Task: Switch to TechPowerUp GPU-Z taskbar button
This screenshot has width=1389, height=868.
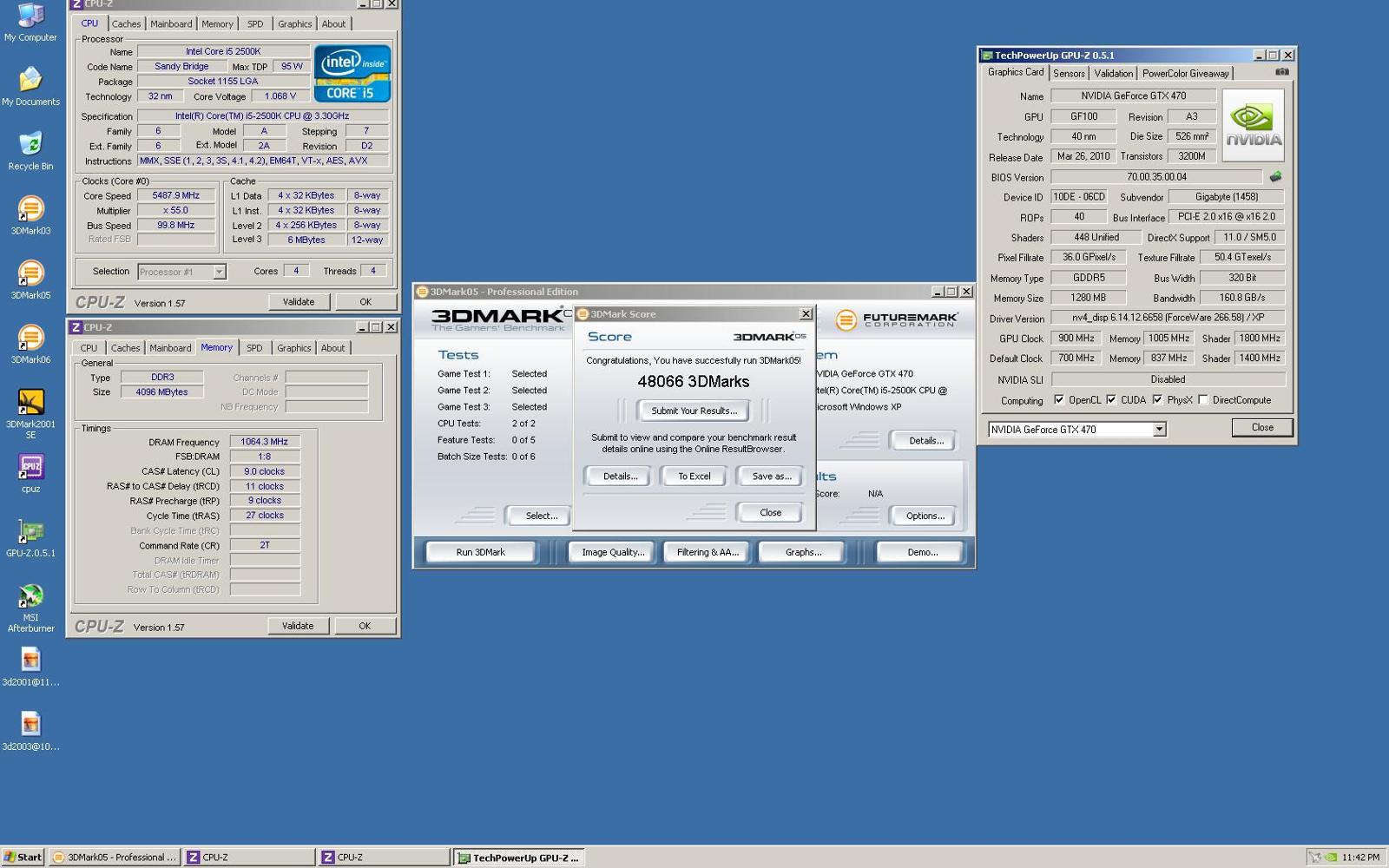Action: [x=519, y=857]
